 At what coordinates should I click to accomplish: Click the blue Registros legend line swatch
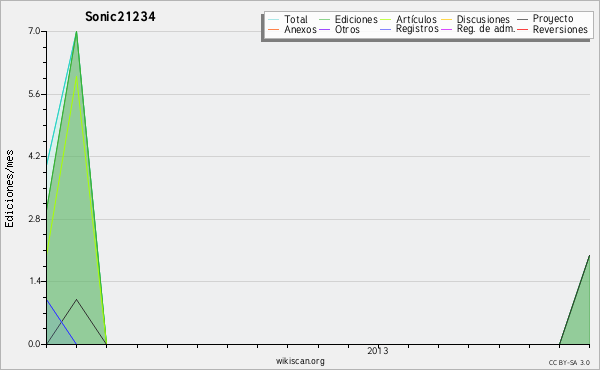[x=385, y=29]
